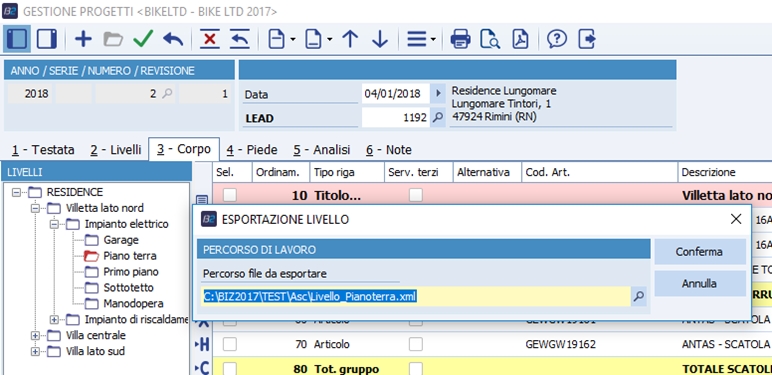The width and height of the screenshot is (772, 375).
Task: Select Sottotetto tree item
Action: pyautogui.click(x=129, y=287)
